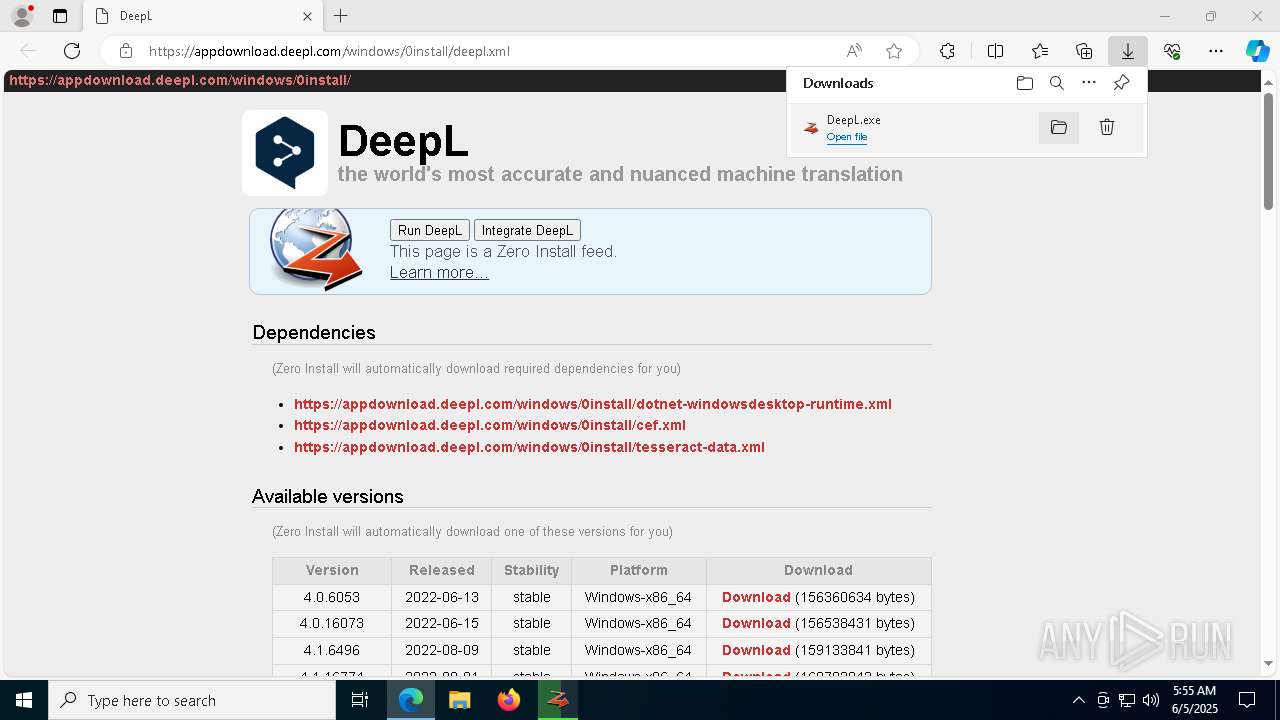Open the cef.xml dependency link
This screenshot has width=1280, height=720.
click(x=490, y=425)
